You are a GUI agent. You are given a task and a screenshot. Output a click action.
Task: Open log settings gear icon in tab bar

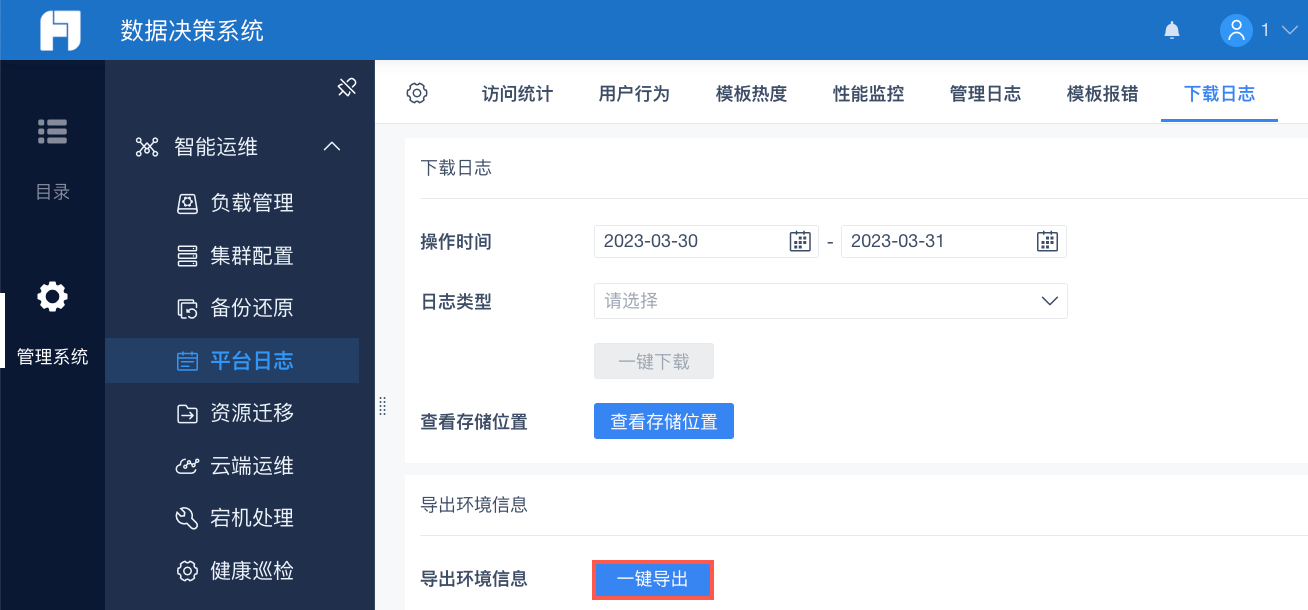[x=417, y=93]
